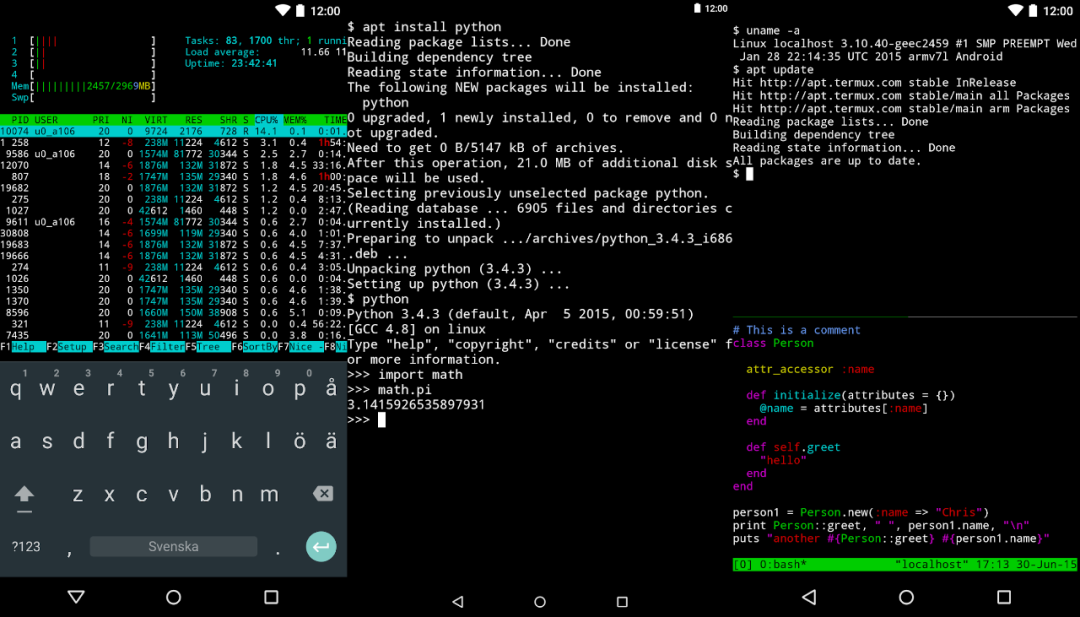Tap the keyboard-hide back arrow under htop
This screenshot has width=1080, height=617.
click(76, 597)
